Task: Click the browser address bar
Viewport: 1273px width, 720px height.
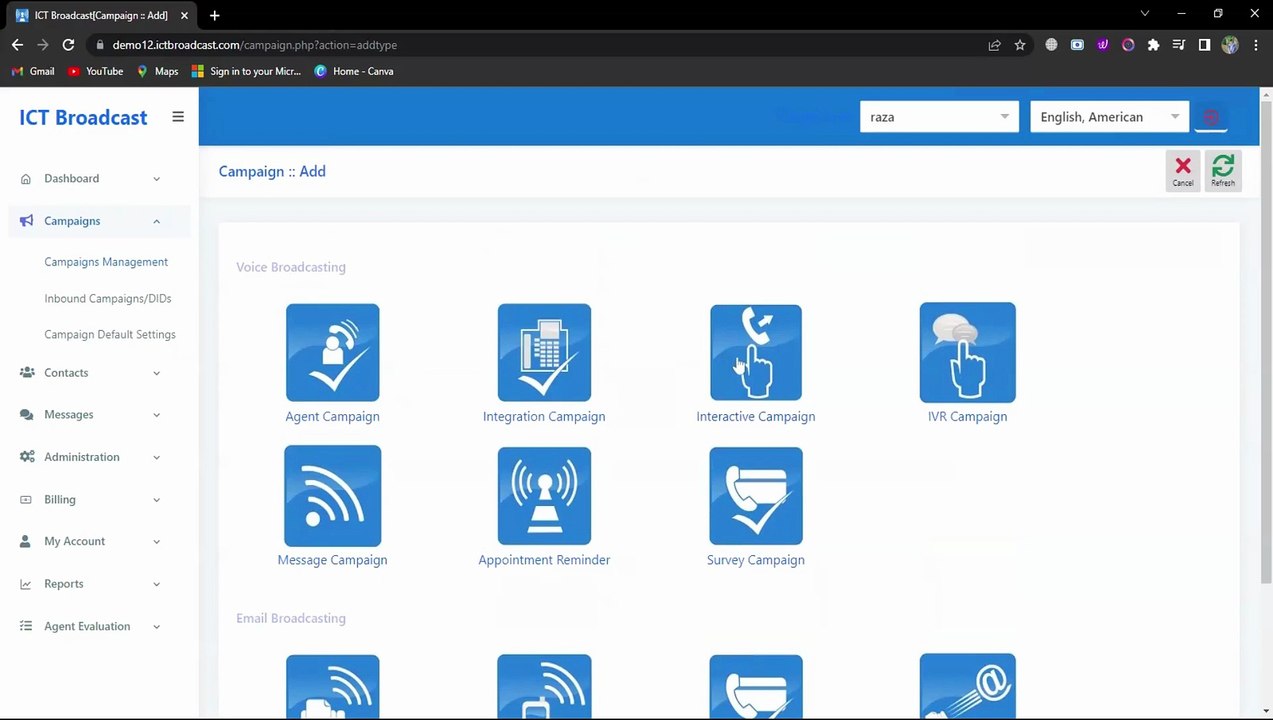Action: point(540,45)
